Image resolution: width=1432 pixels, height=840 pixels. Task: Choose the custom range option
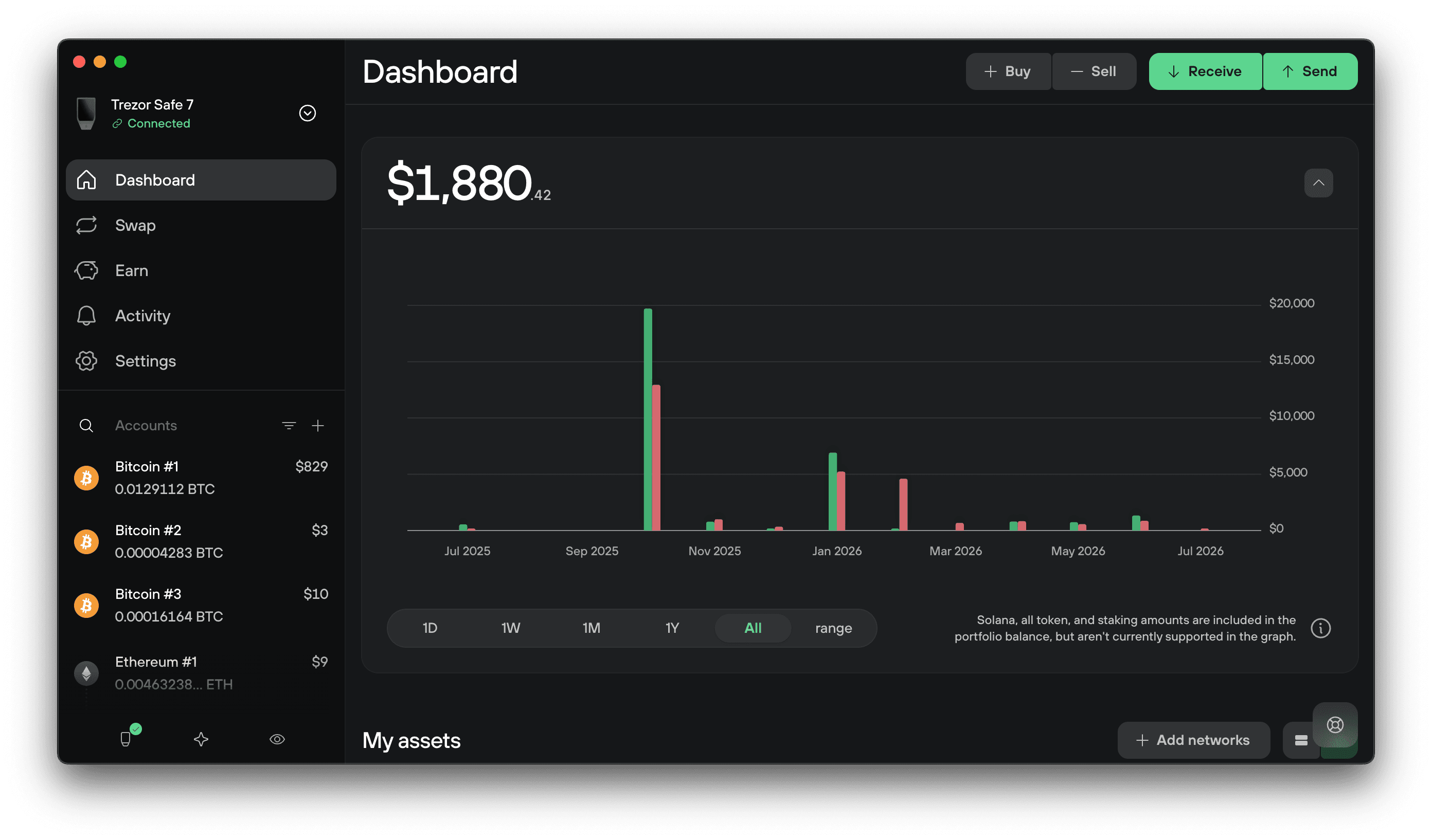[x=833, y=628]
